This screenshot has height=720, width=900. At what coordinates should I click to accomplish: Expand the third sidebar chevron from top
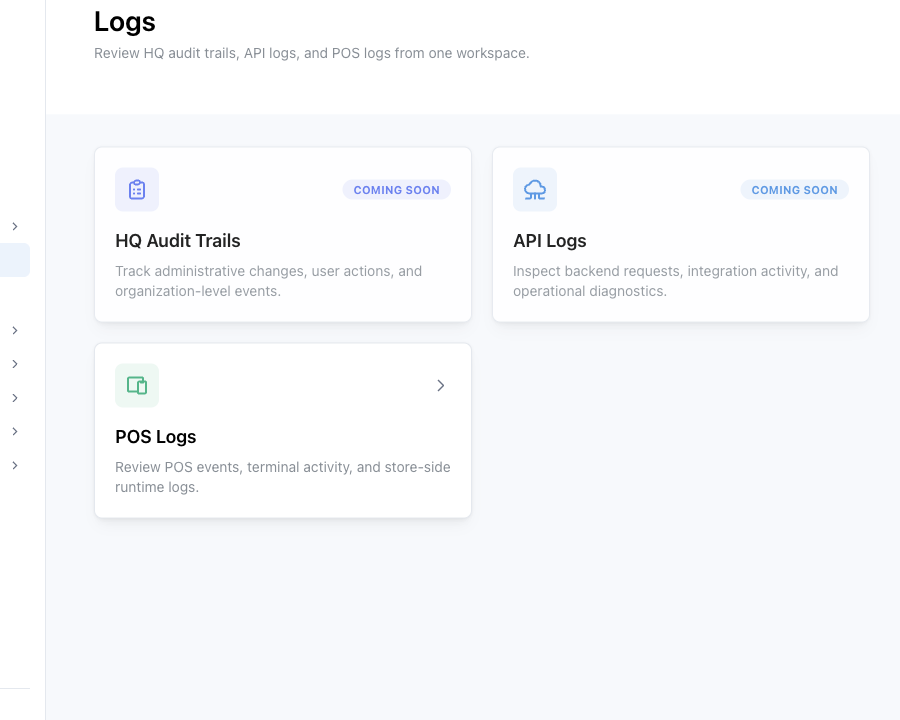15,364
